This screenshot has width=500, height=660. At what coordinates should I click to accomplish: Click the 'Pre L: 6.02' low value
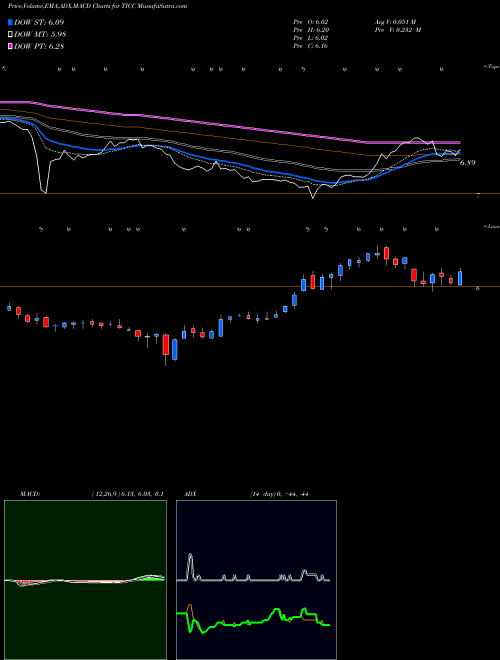311,38
